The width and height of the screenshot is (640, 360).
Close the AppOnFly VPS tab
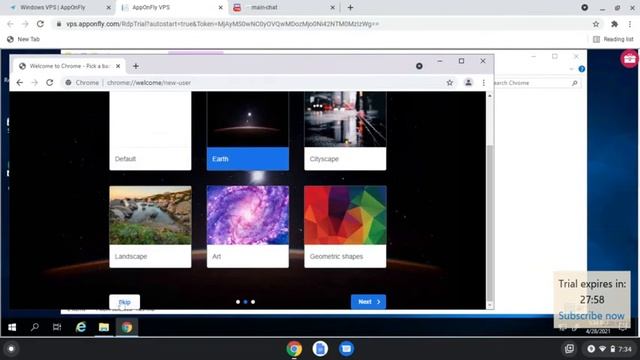coord(220,7)
